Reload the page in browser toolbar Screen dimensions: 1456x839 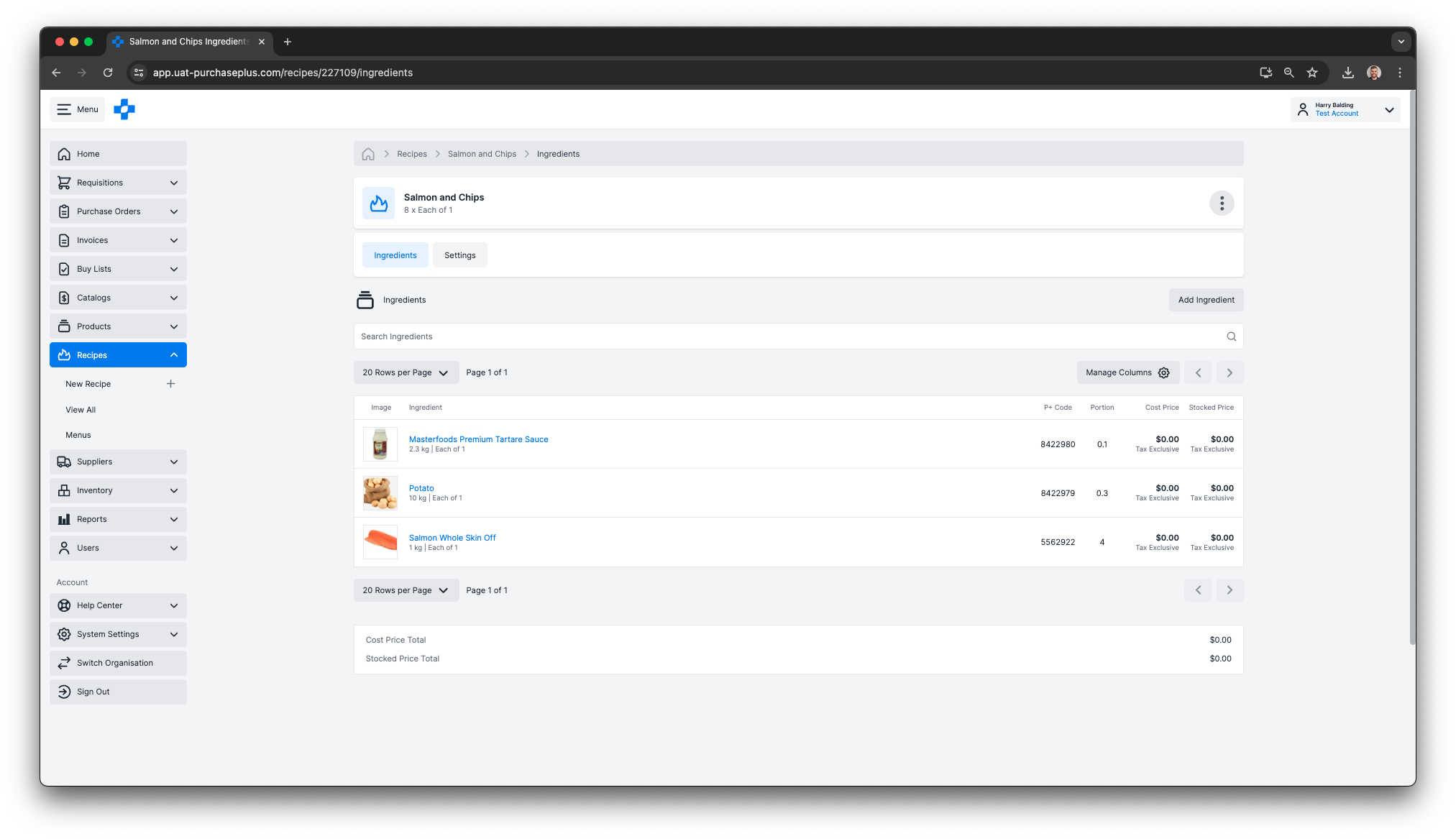pyautogui.click(x=108, y=73)
